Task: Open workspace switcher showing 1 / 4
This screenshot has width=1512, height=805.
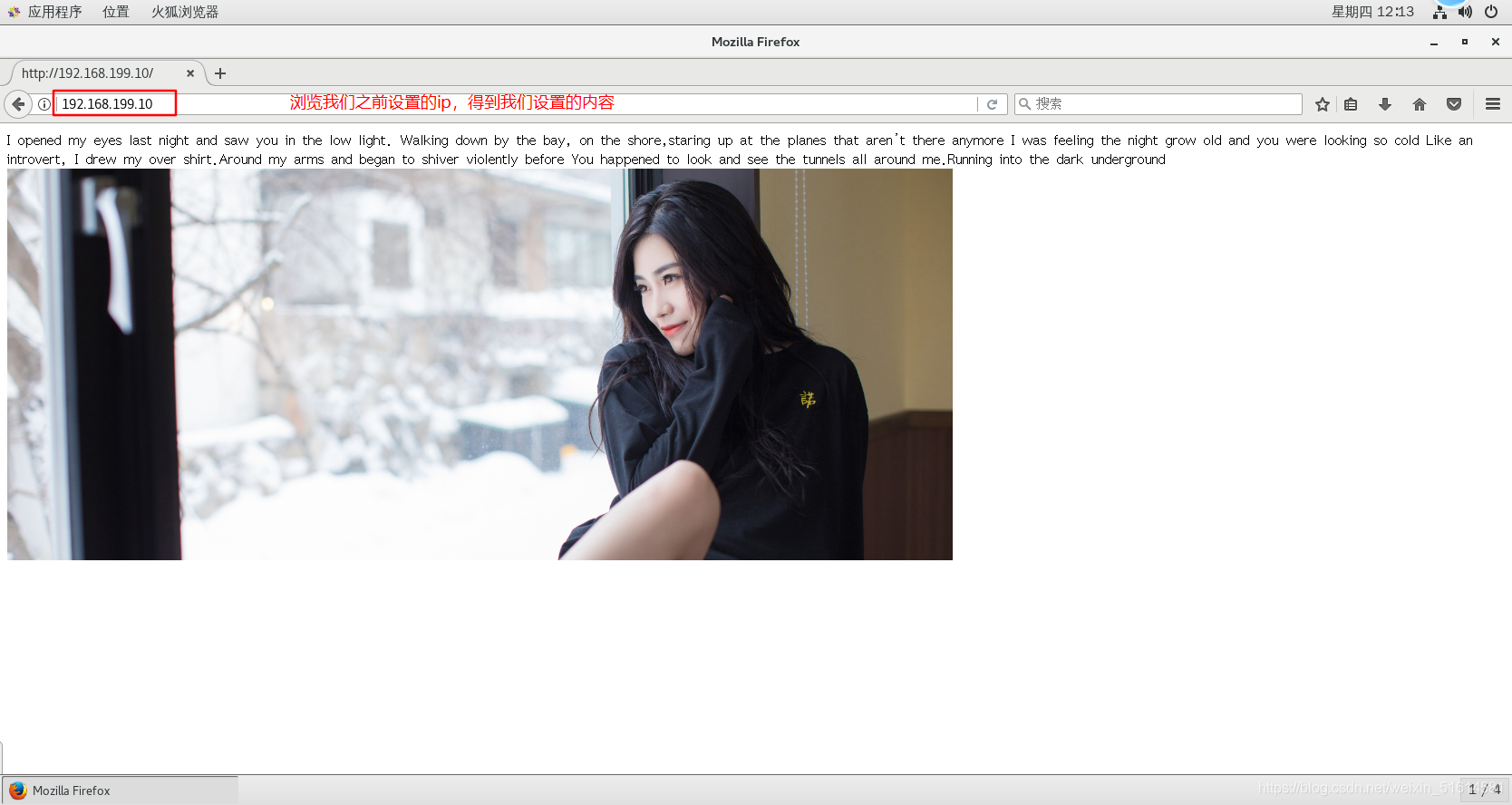Action: 1484,790
